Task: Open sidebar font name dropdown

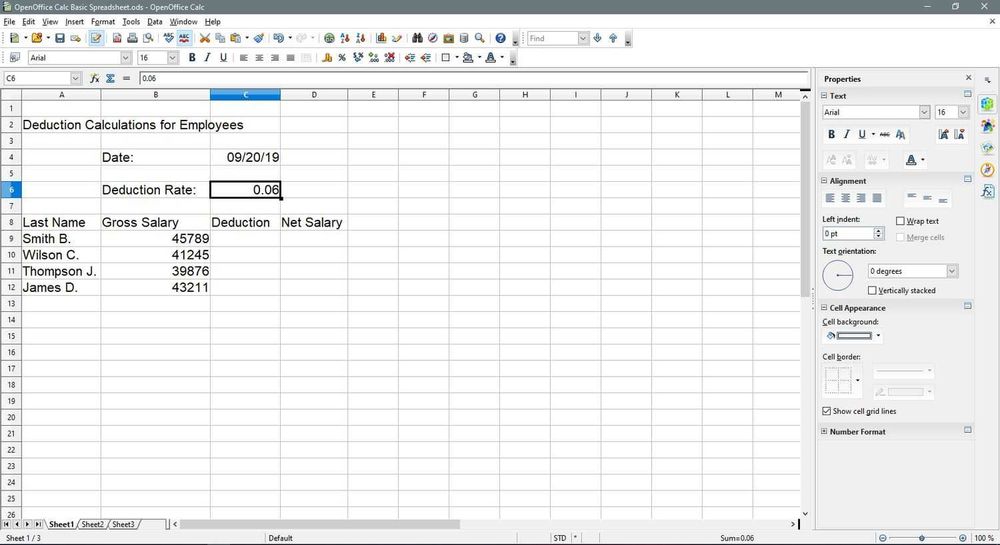Action: tap(924, 112)
